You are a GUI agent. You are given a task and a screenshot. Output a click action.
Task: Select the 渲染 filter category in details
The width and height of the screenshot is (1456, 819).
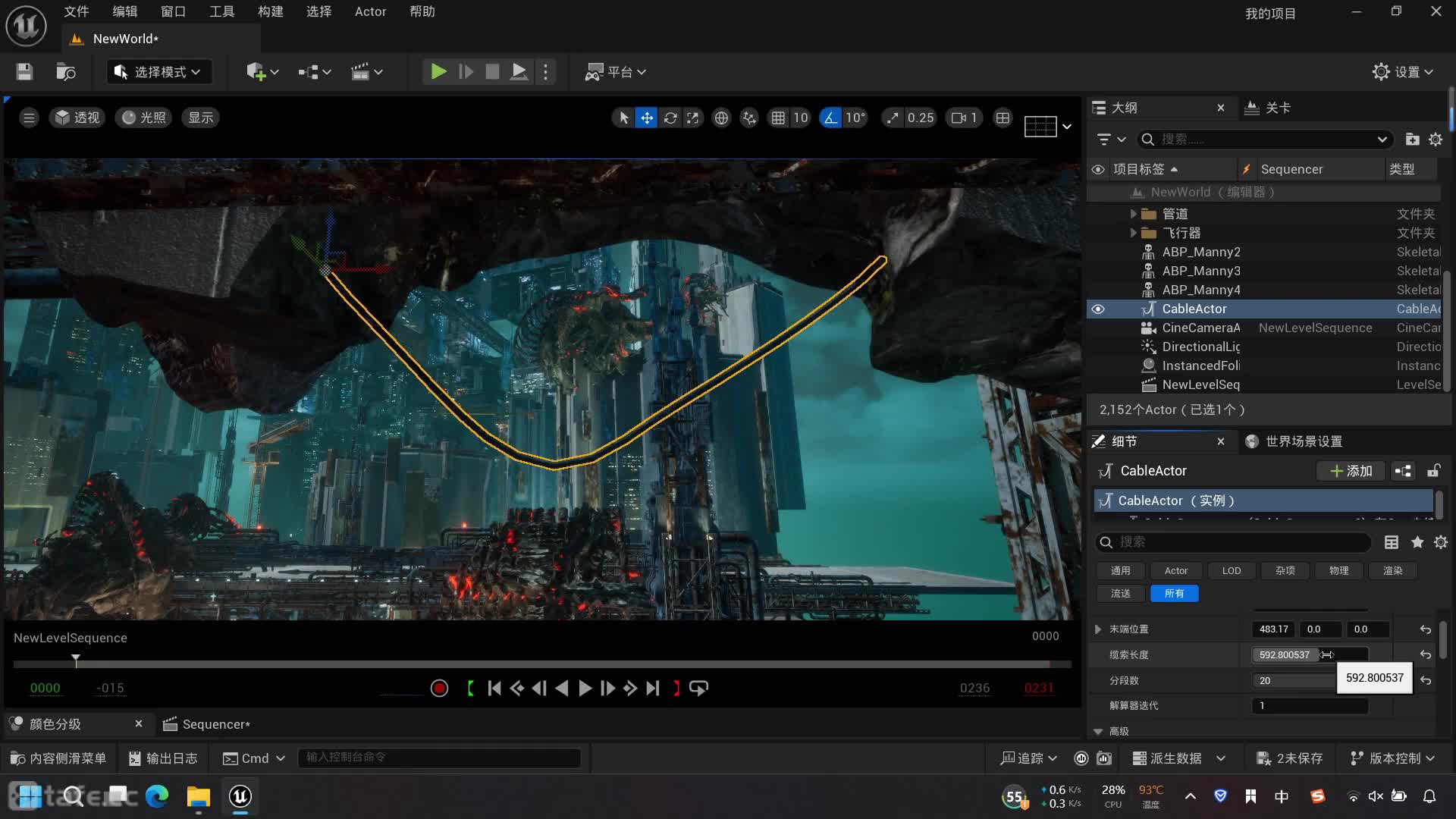[x=1392, y=570]
